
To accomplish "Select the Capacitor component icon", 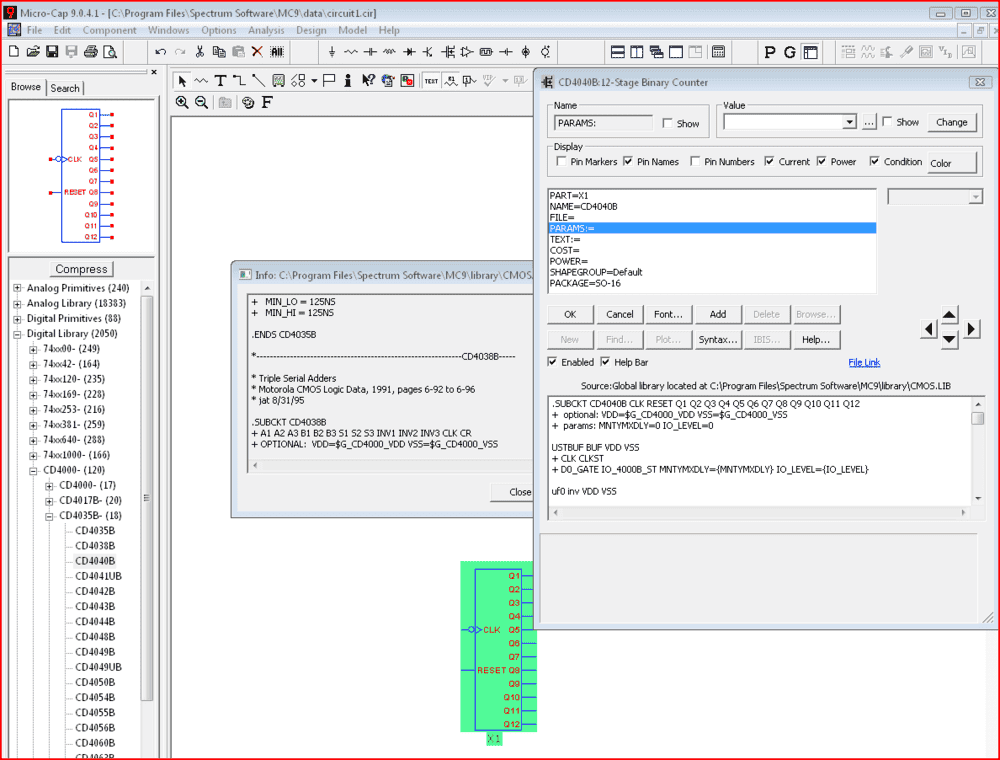I will [x=370, y=52].
